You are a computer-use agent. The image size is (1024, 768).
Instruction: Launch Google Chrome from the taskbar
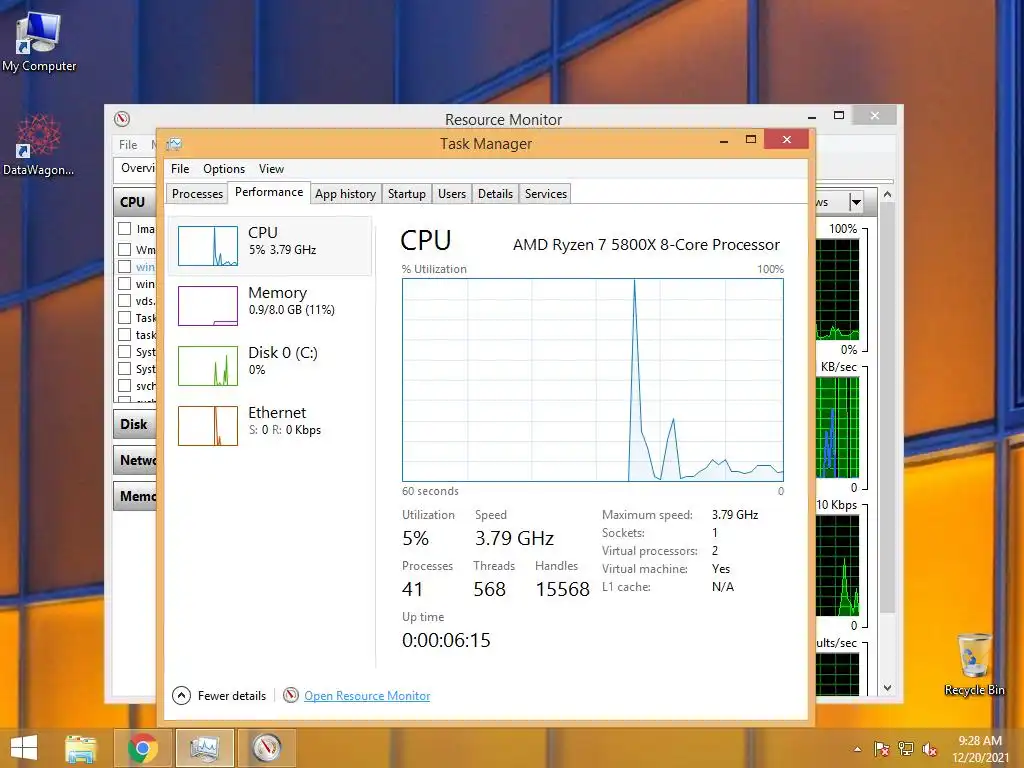pyautogui.click(x=142, y=748)
